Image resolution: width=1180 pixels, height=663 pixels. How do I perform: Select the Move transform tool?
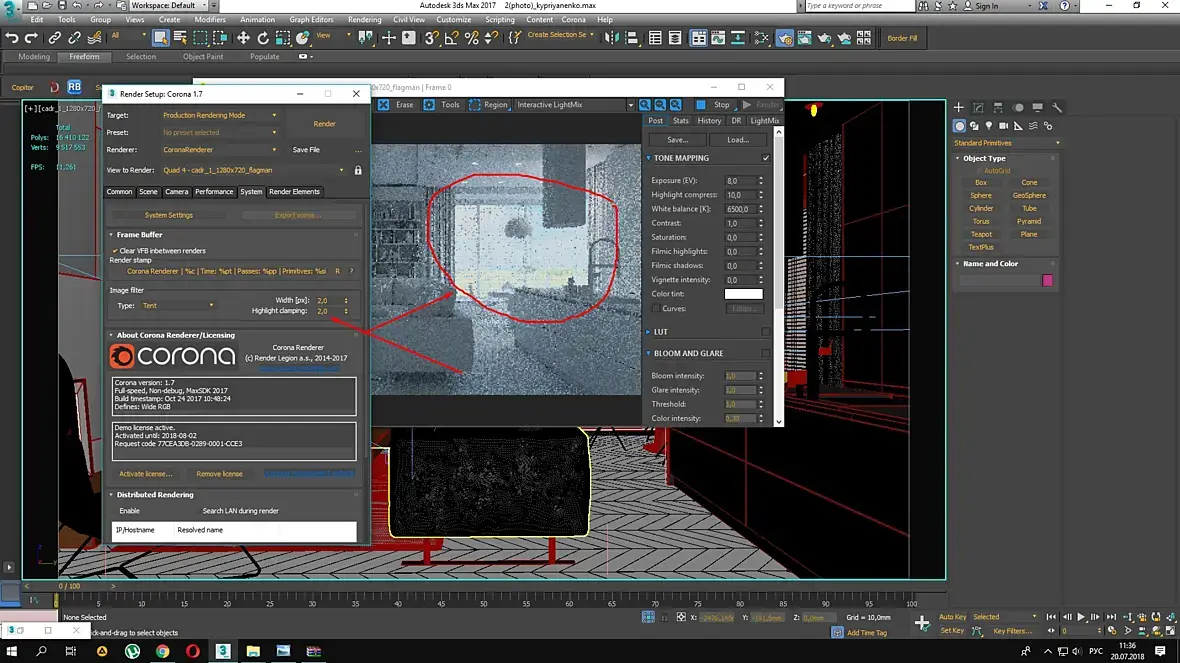click(243, 38)
